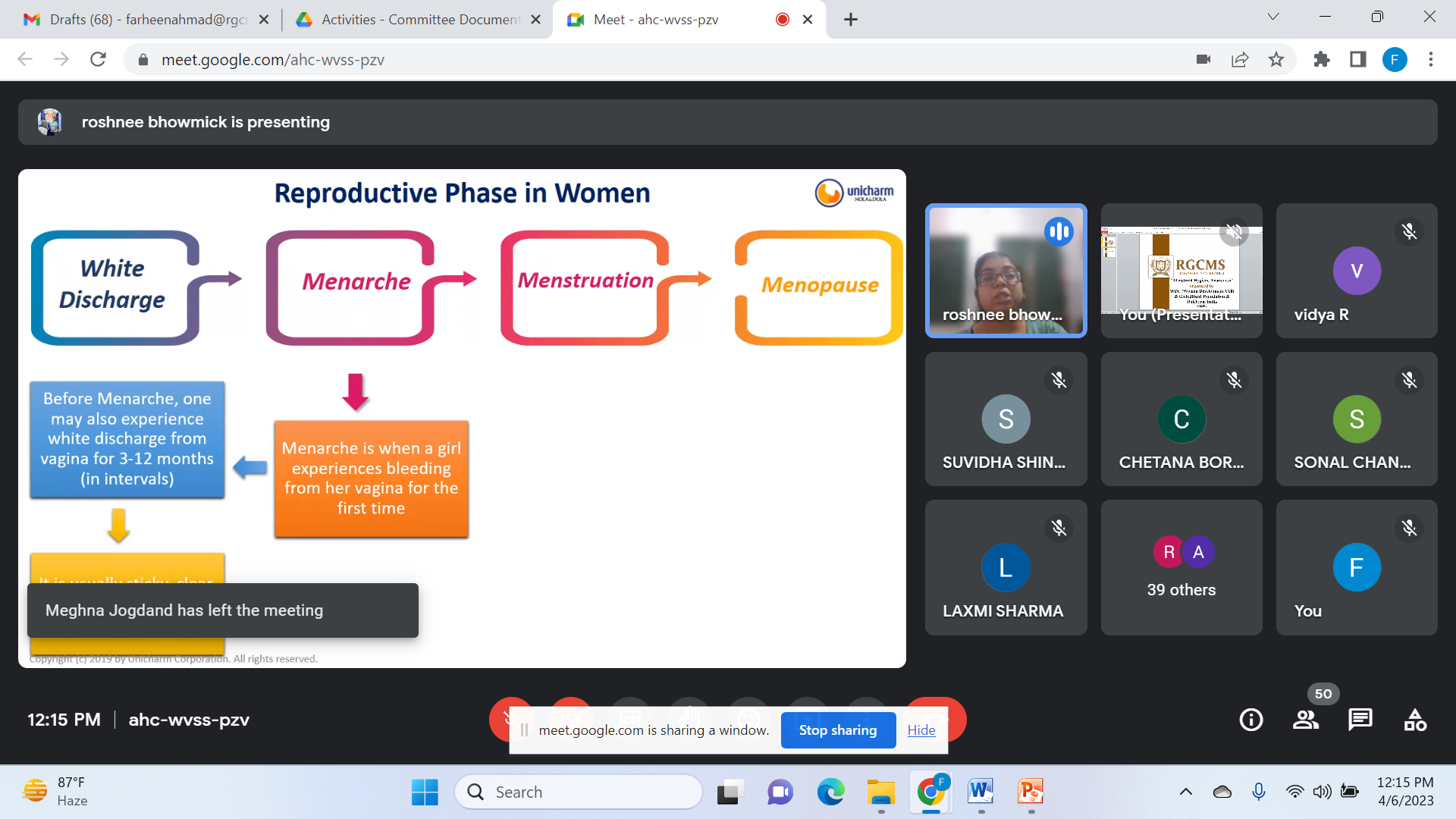Click the Stop sharing button
Viewport: 1456px width, 819px height.
pyautogui.click(x=838, y=730)
